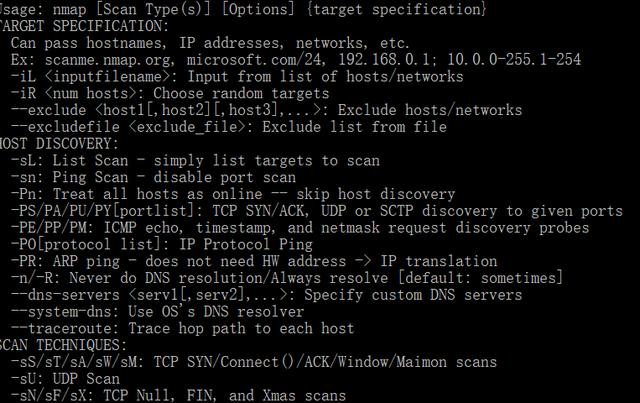
Task: Click the microsoft.com/24 example
Action: [256, 60]
